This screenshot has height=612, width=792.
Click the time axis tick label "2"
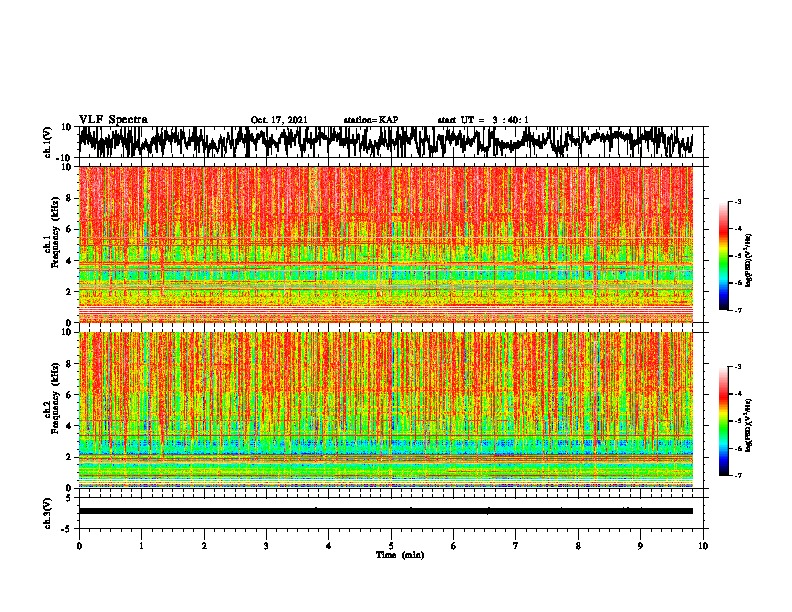click(x=204, y=546)
